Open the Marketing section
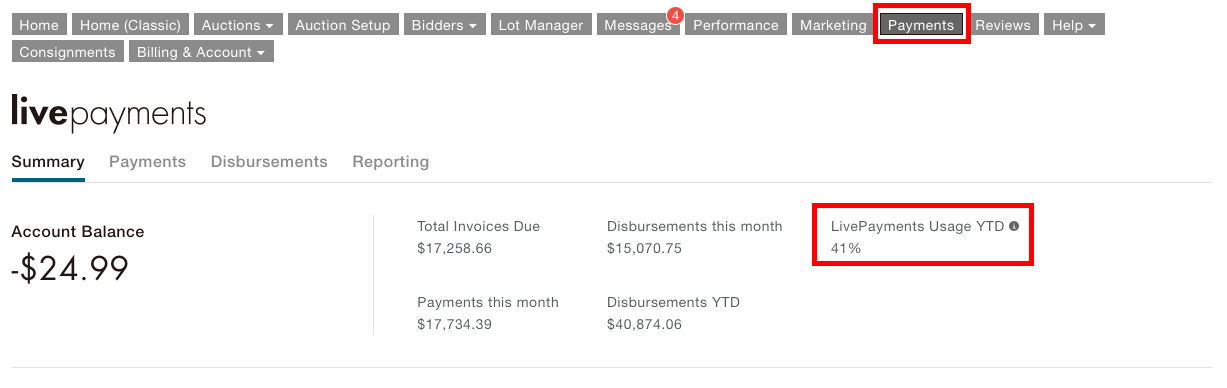This screenshot has width=1227, height=388. pos(833,25)
